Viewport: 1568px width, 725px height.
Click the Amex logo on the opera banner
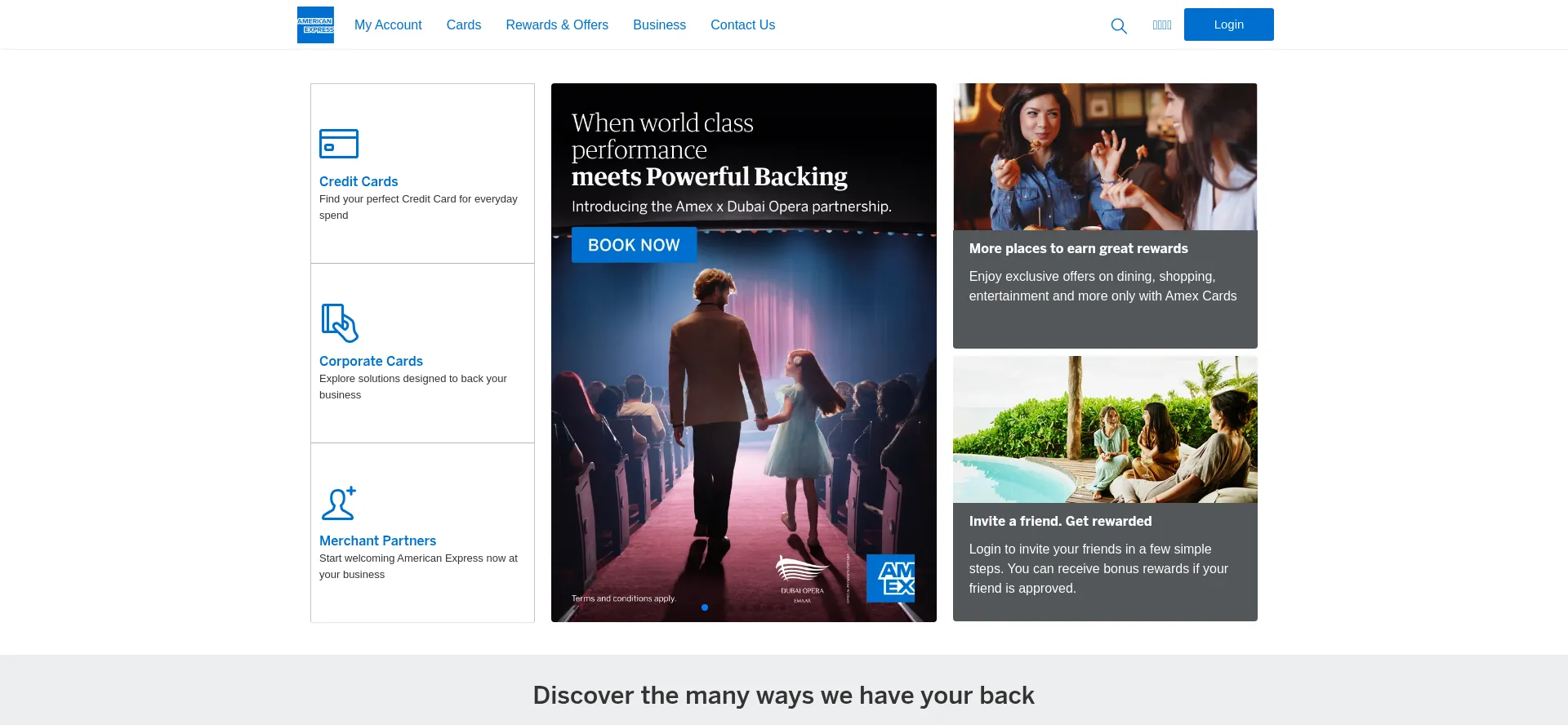coord(890,578)
